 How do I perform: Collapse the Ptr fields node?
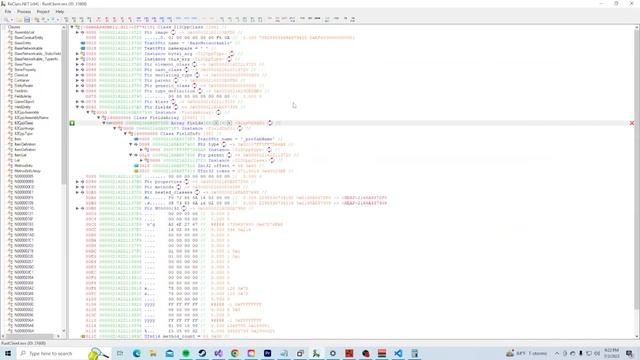(x=78, y=107)
